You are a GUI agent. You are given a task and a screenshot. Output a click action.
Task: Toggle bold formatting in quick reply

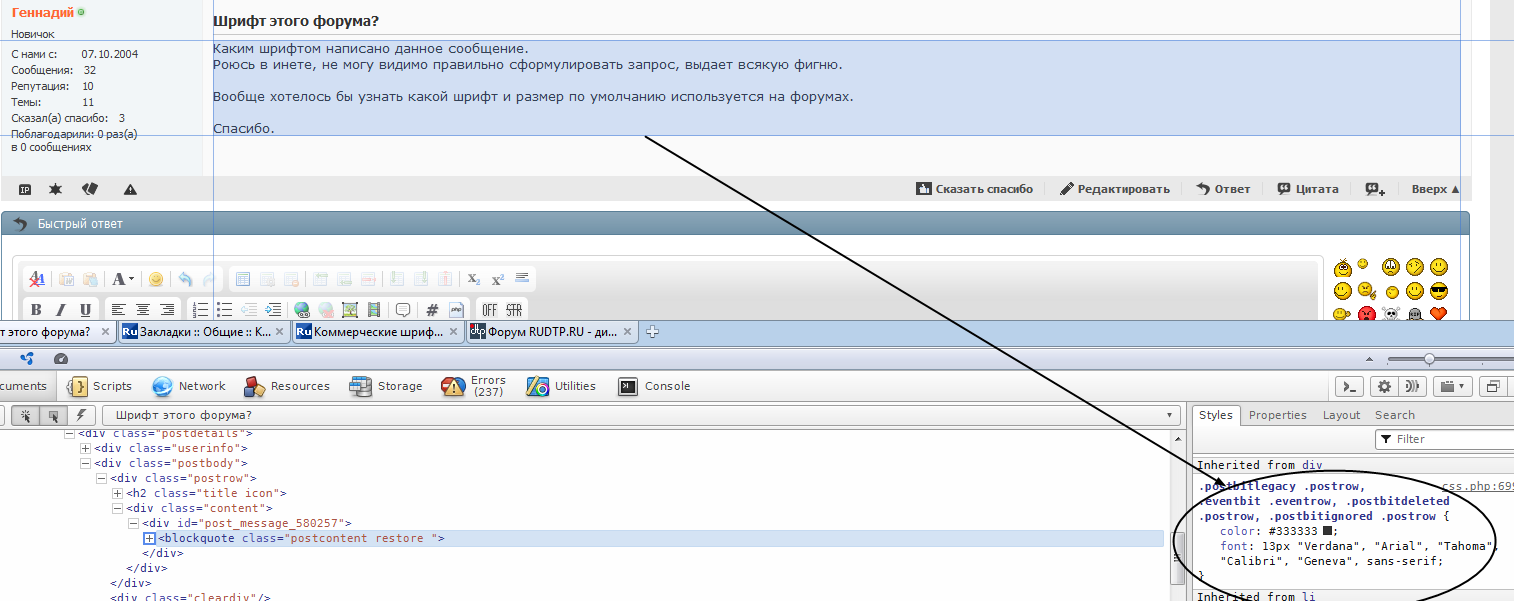[x=36, y=310]
